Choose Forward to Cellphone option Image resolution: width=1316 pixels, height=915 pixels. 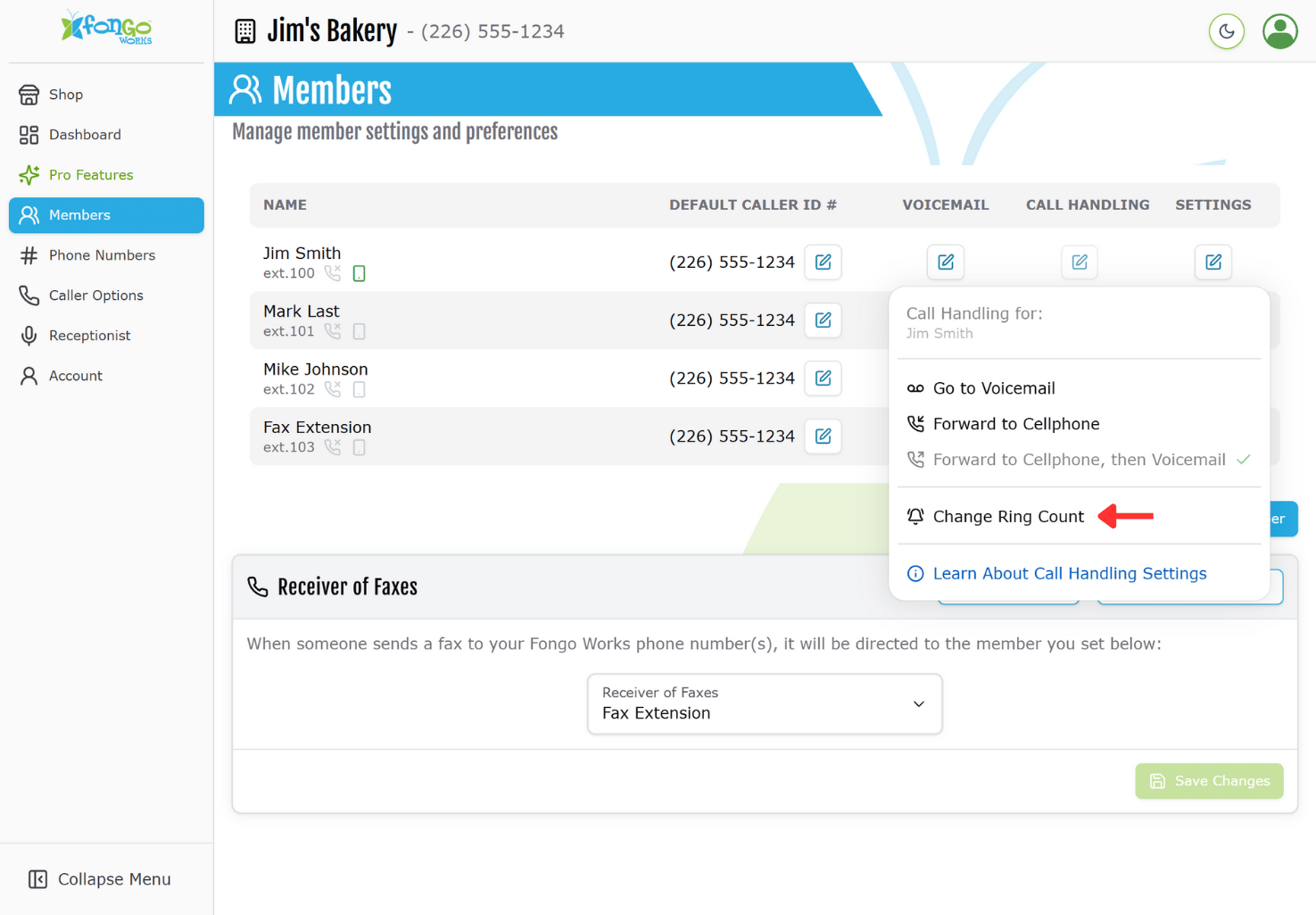pos(1015,424)
